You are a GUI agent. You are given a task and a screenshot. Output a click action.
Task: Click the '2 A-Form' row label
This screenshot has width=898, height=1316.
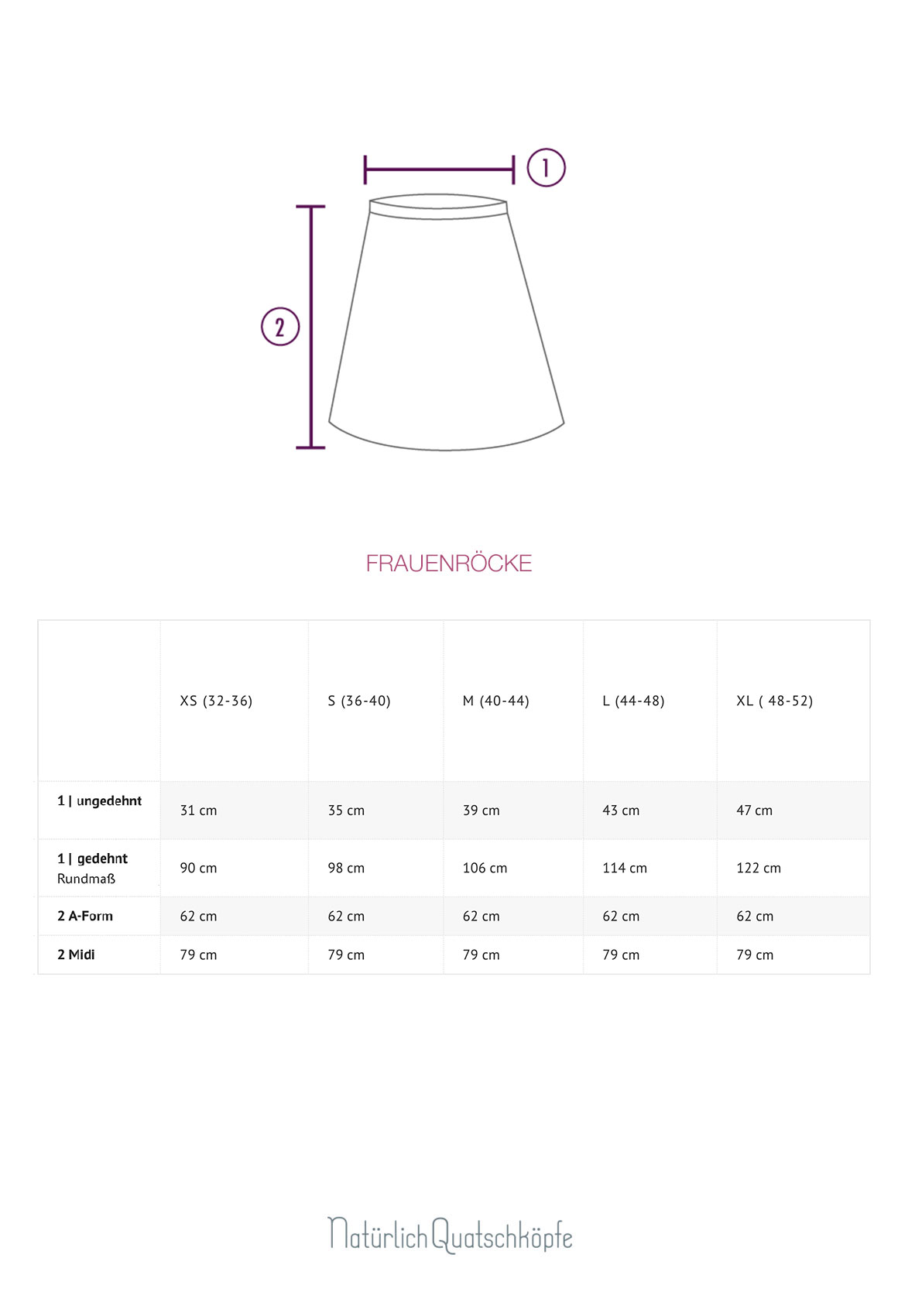coord(85,916)
